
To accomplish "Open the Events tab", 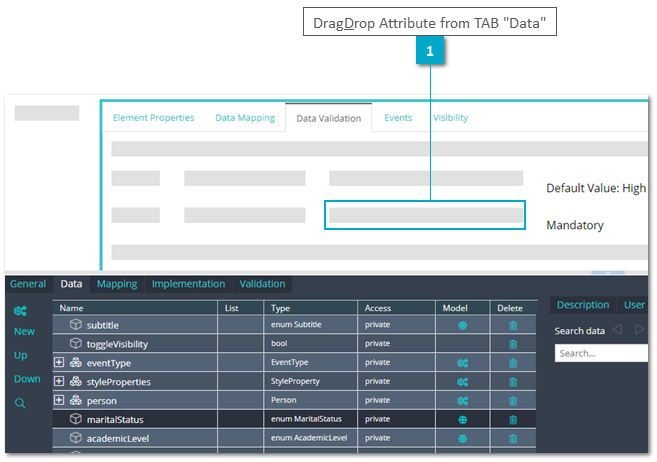I will point(398,118).
